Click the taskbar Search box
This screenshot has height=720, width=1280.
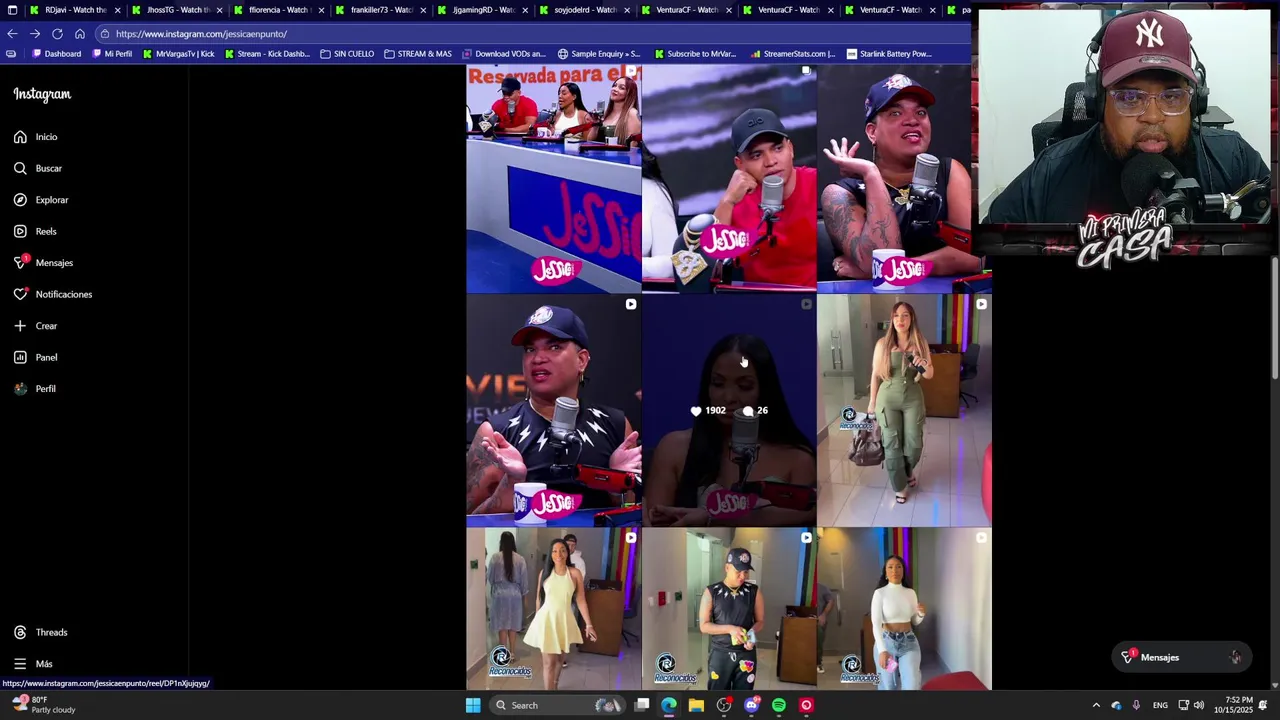(556, 705)
